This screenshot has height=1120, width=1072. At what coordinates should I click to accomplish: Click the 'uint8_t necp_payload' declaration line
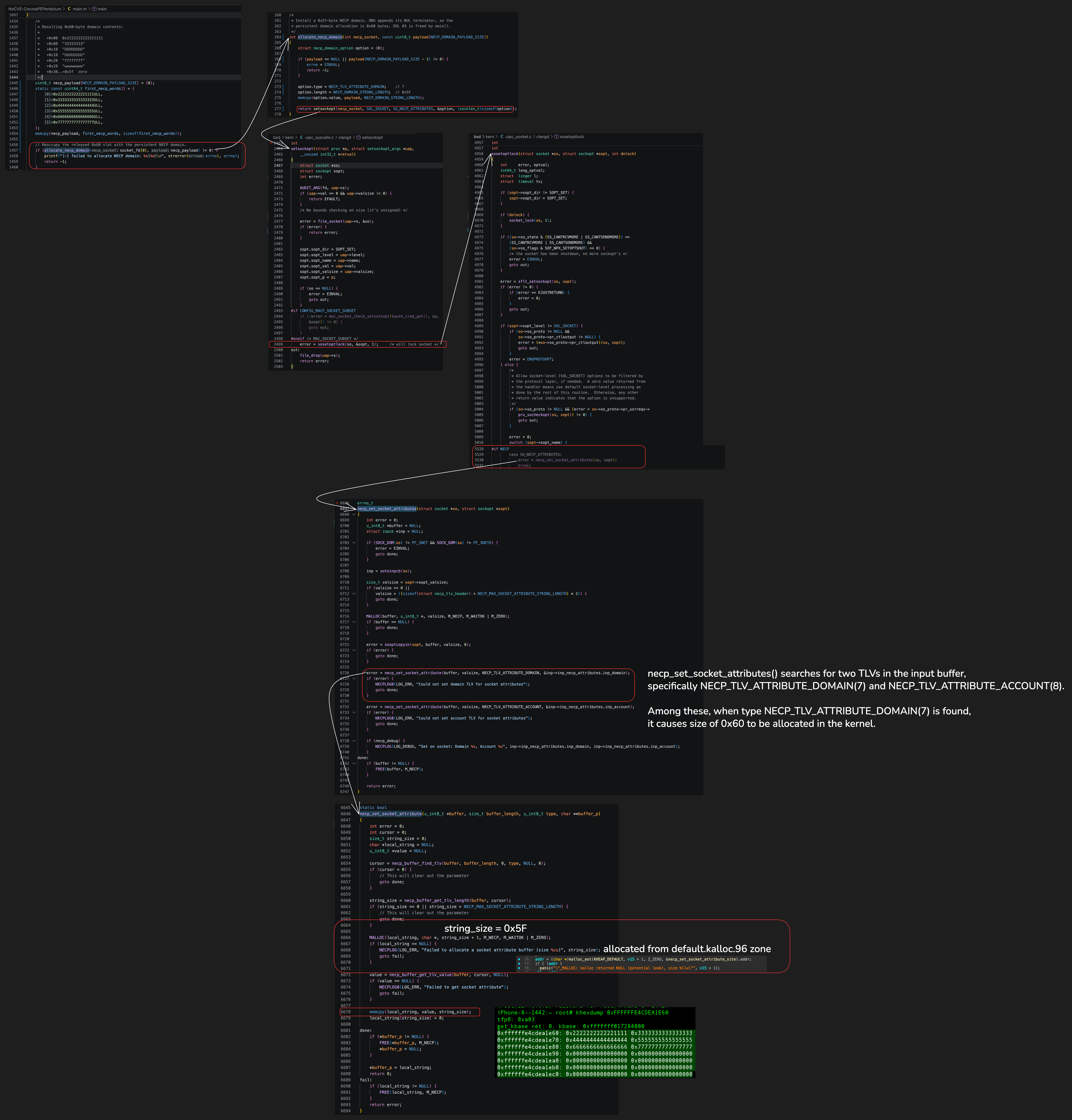coord(95,83)
